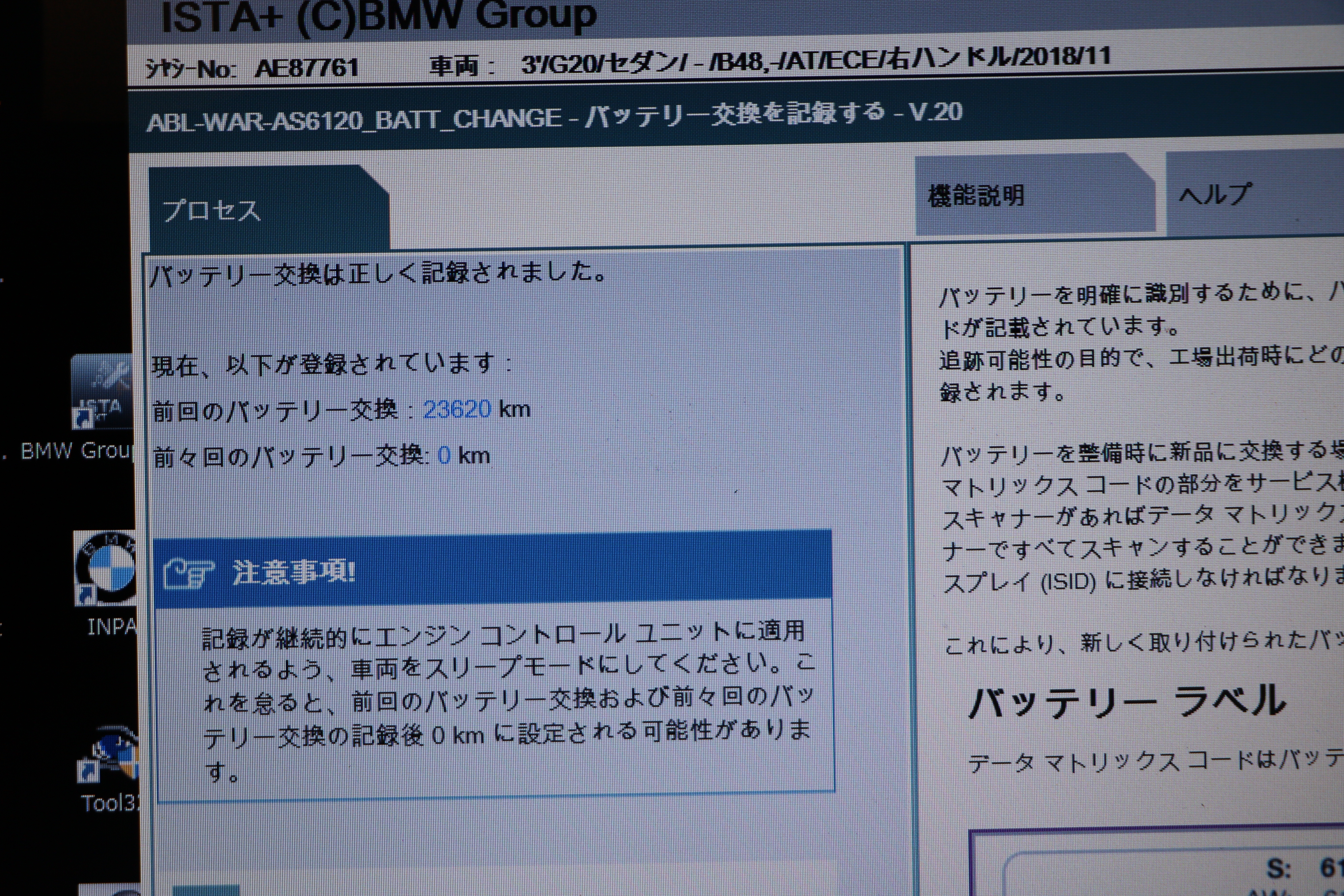1344x896 pixels.
Task: Click the 現在、以下が登録されています line
Action: coord(331,364)
